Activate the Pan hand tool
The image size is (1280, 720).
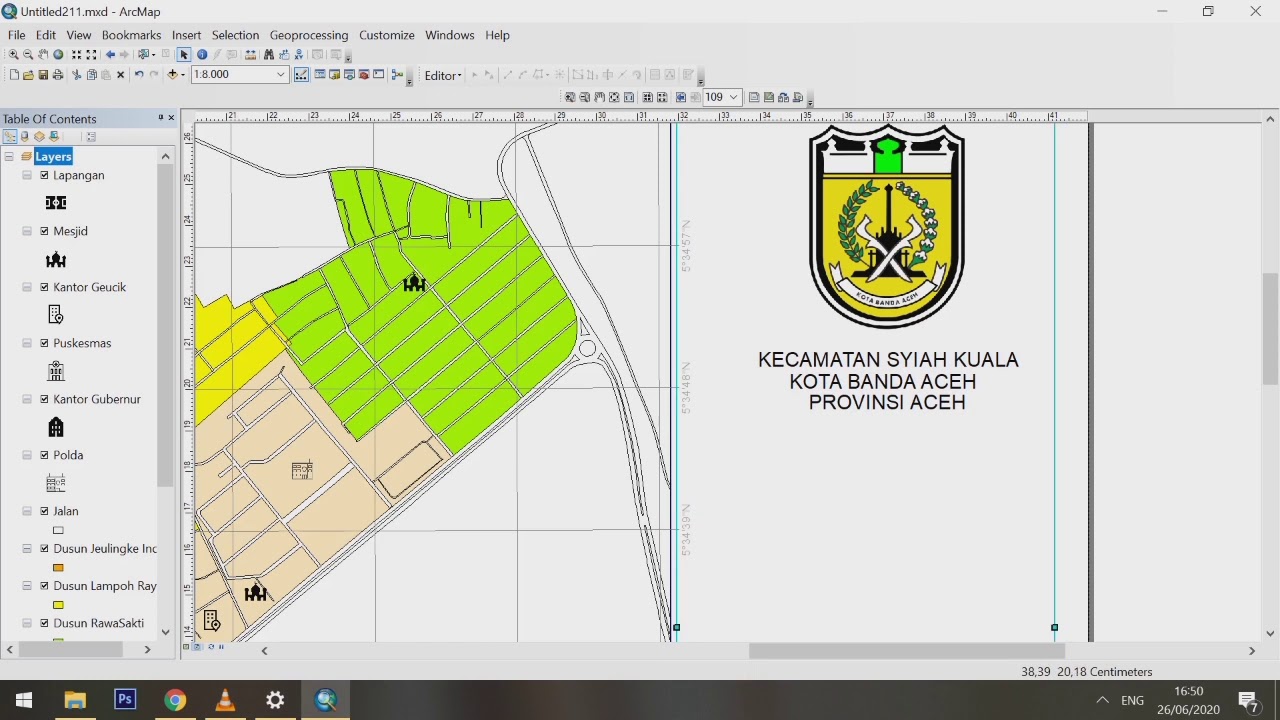point(43,55)
